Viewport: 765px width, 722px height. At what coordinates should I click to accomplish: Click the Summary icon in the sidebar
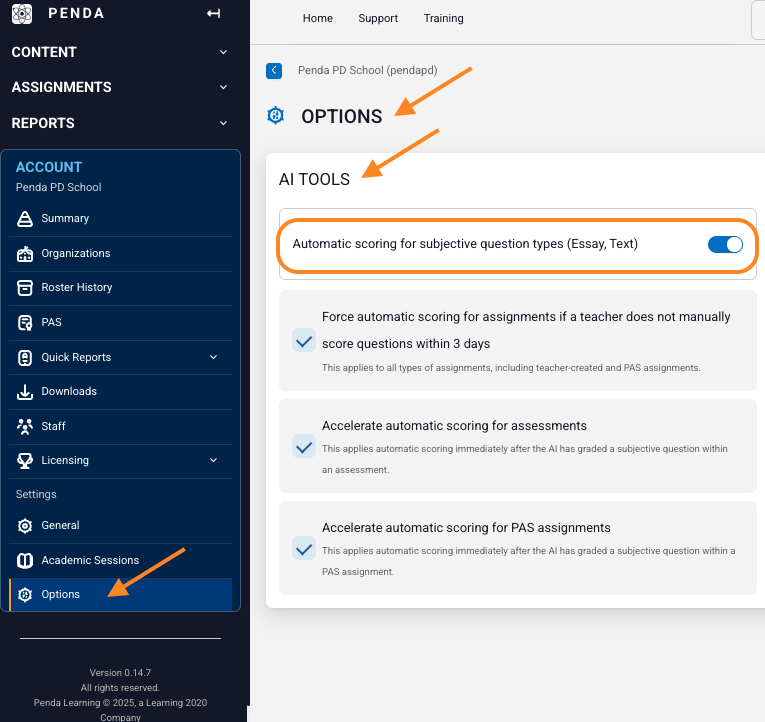[x=25, y=219]
